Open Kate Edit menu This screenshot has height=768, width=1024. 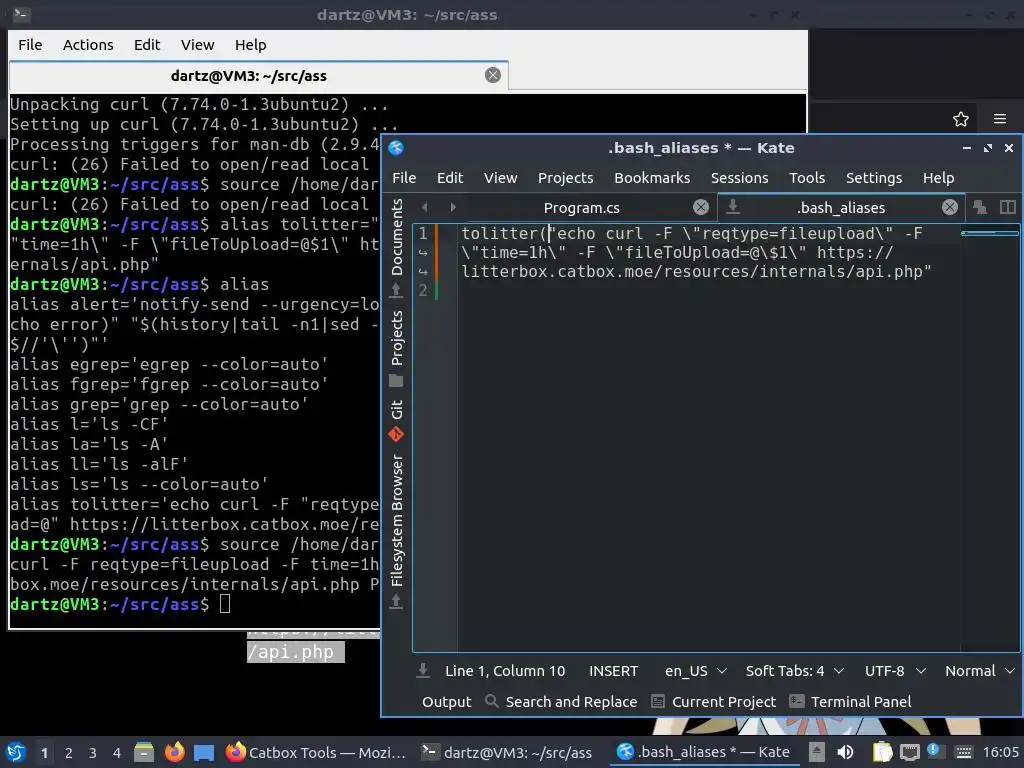pos(450,178)
